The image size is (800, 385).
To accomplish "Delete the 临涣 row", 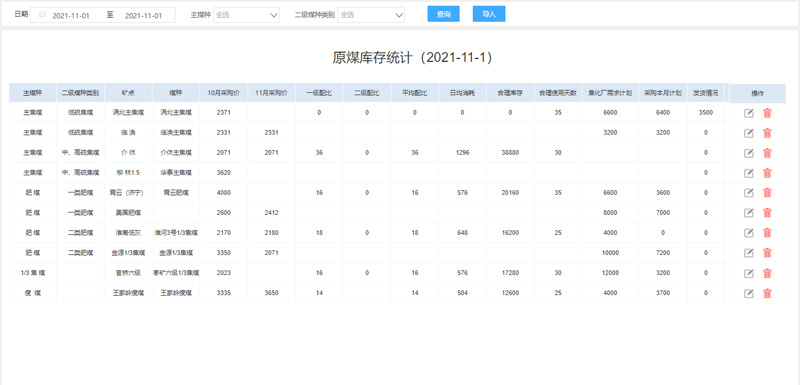I will tap(767, 133).
